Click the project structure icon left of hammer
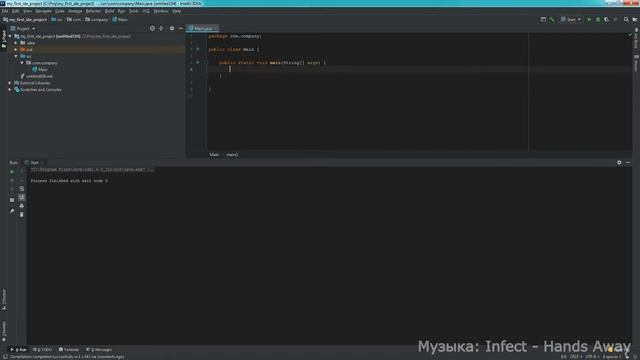The width and height of the screenshot is (640, 360). coord(543,19)
